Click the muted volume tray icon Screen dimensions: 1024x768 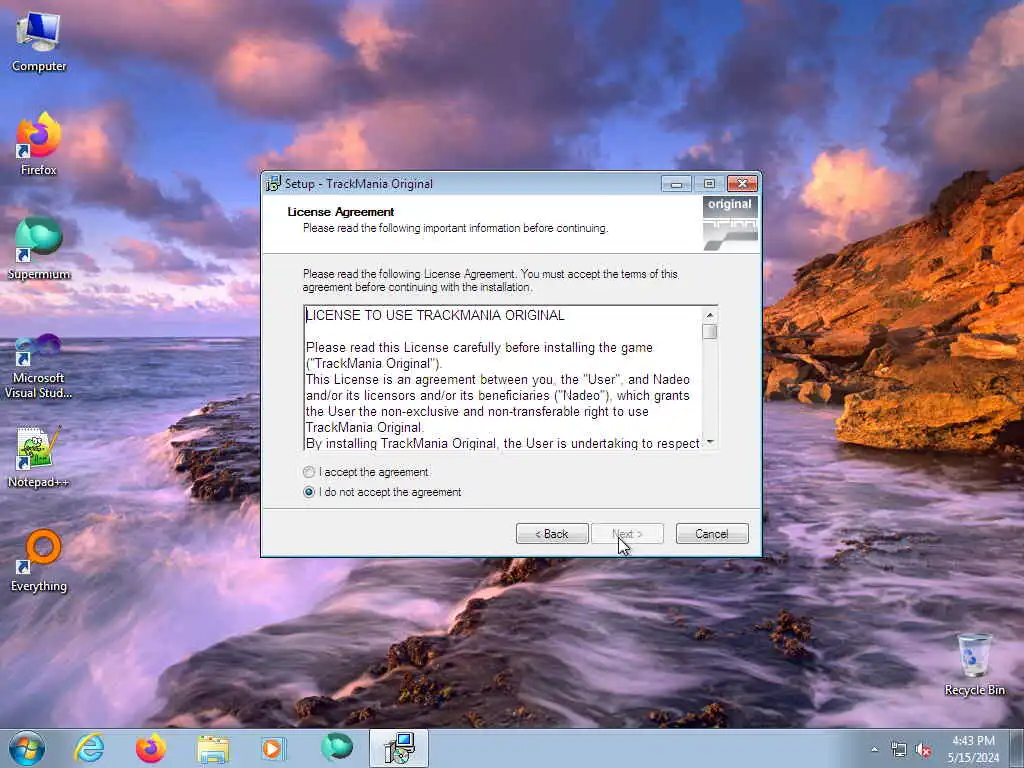923,750
